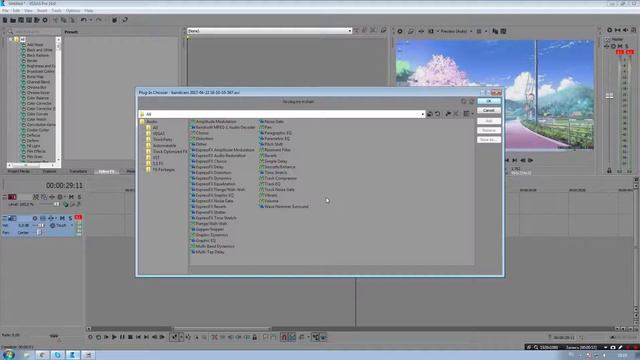Open the File menu
The image size is (640, 360).
[x=5, y=11]
